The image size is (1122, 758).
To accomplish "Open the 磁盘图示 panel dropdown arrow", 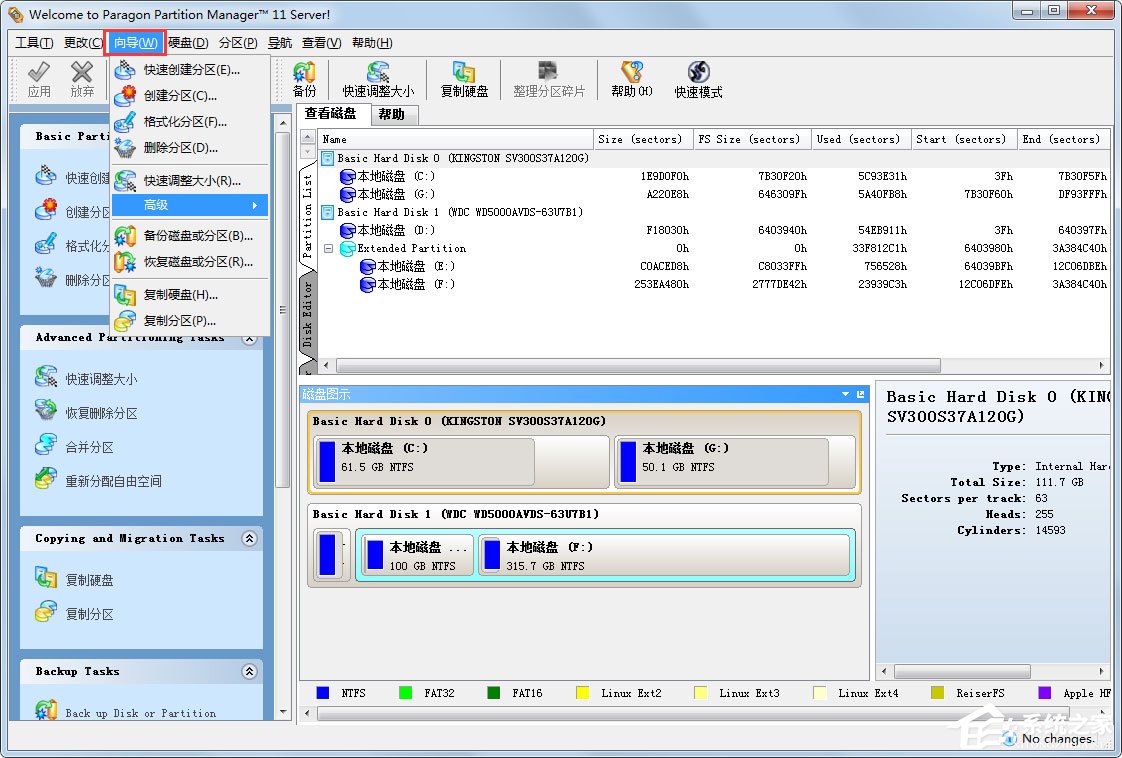I will [x=846, y=394].
